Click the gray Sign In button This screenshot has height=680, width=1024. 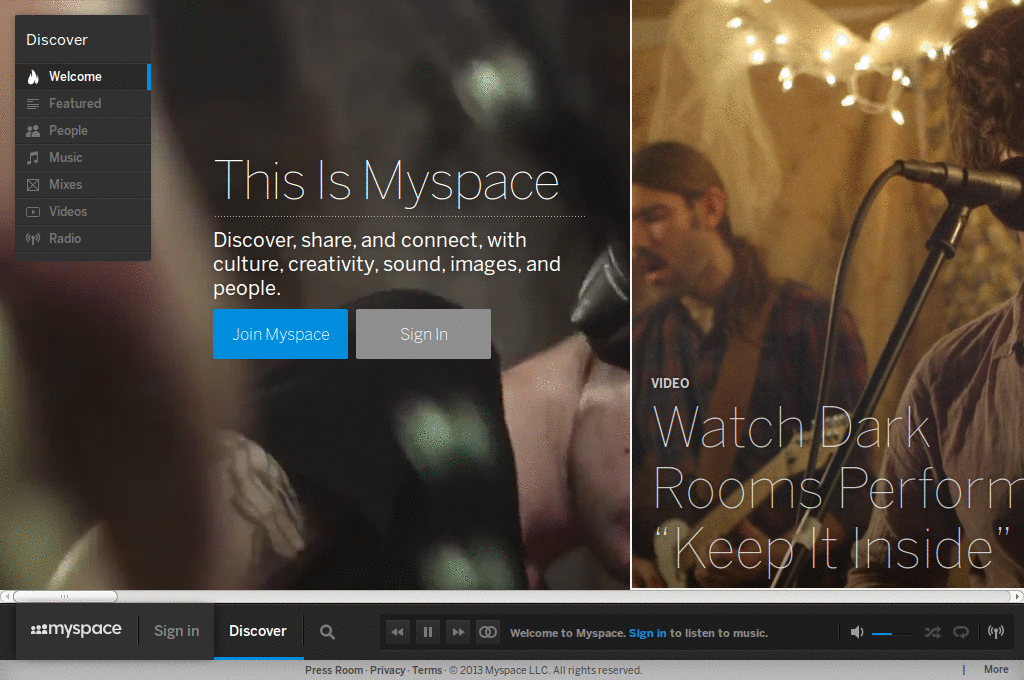(x=423, y=334)
